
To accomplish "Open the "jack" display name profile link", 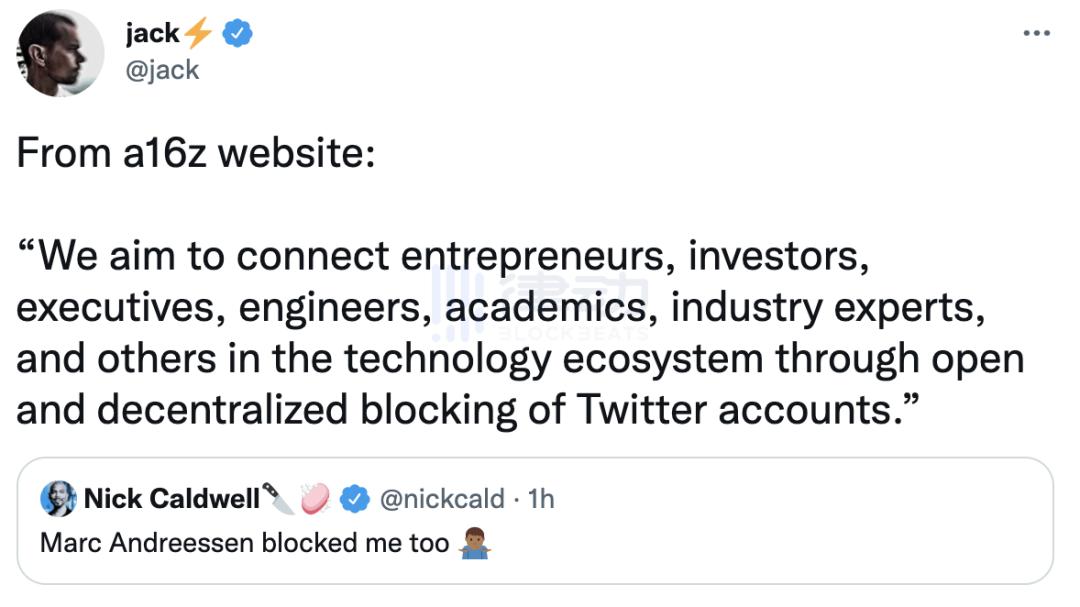I will pos(152,34).
